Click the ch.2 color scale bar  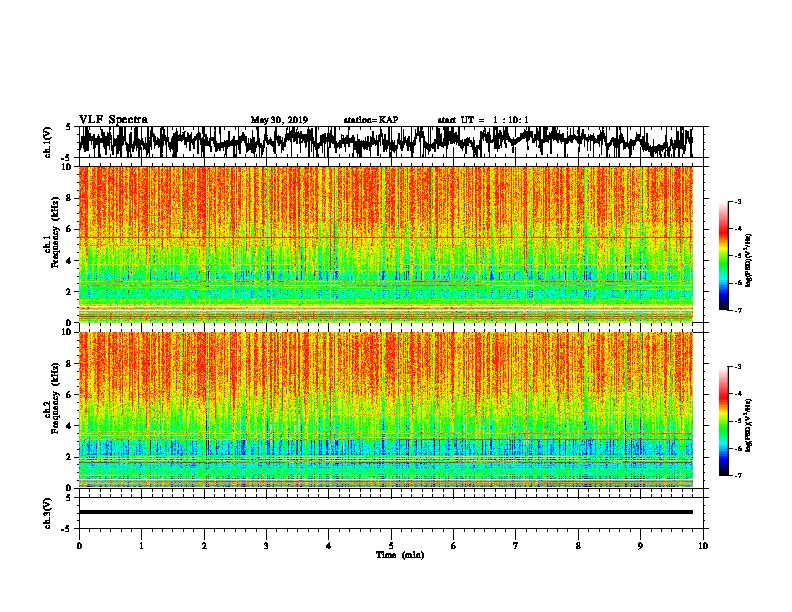click(724, 421)
